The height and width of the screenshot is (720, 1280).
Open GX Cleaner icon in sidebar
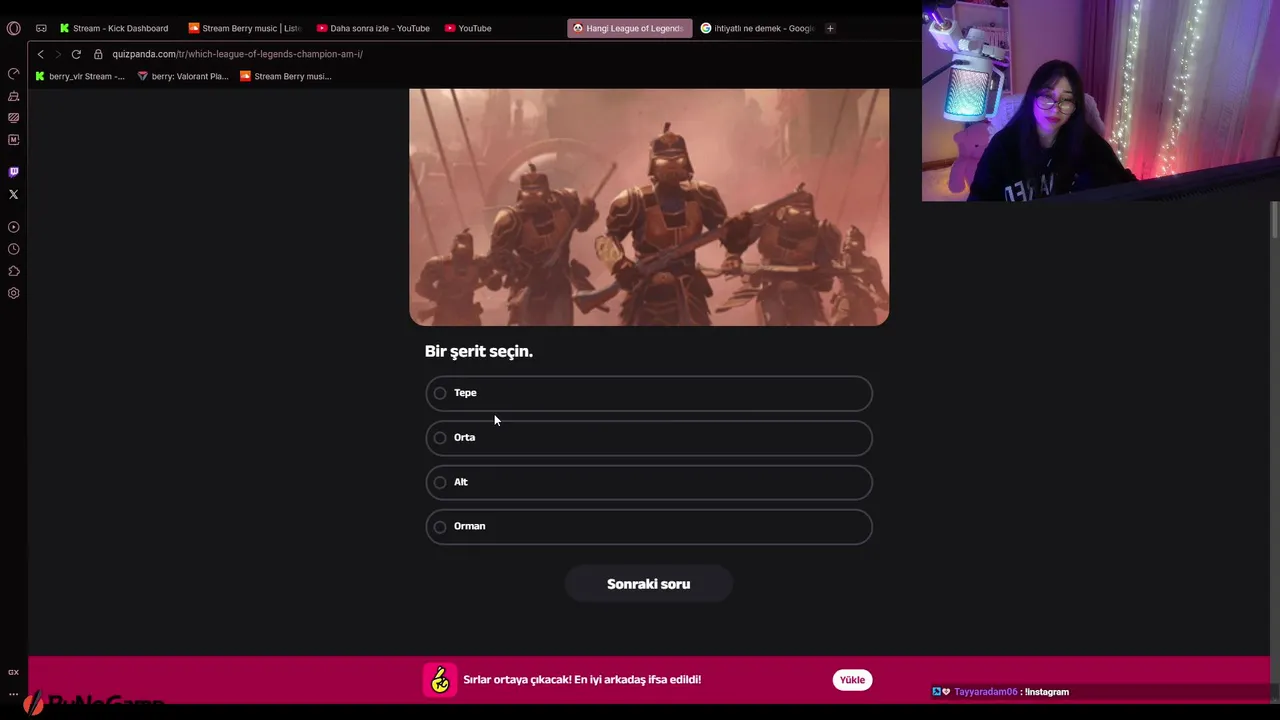[x=13, y=96]
